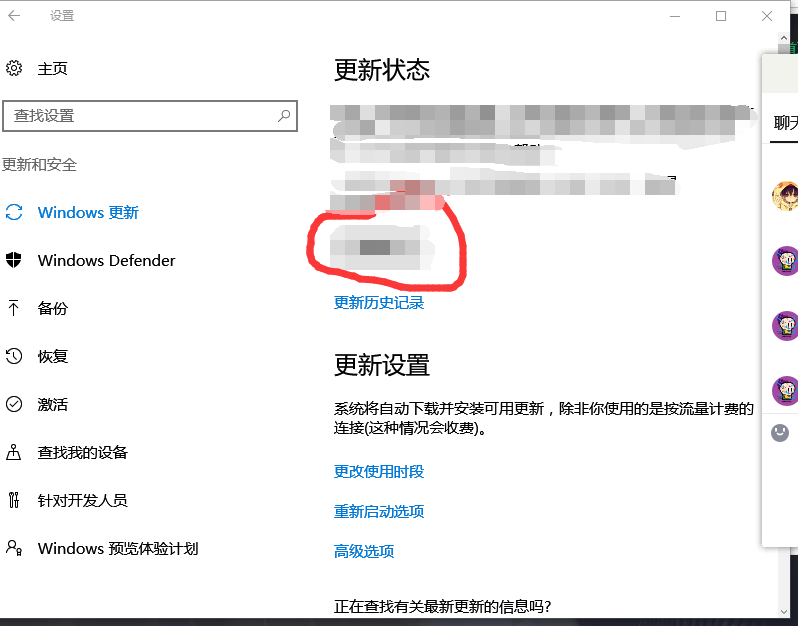Click the back arrow in Settings title bar
Viewport: 798px width, 626px height.
click(x=14, y=16)
